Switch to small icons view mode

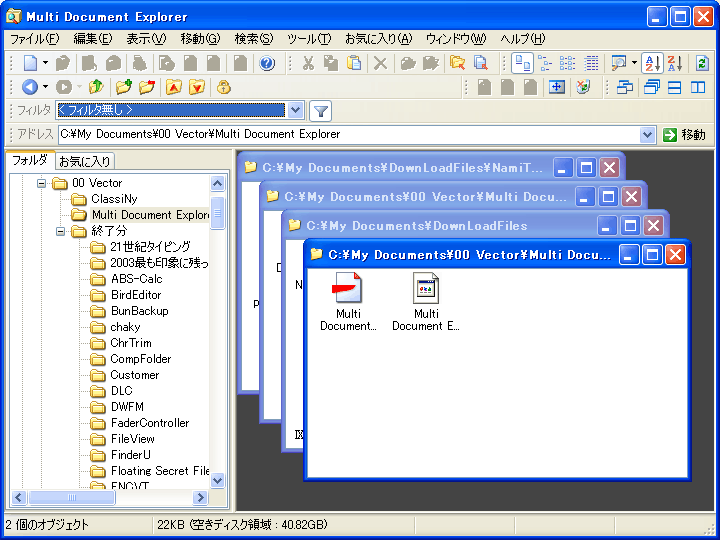click(545, 63)
